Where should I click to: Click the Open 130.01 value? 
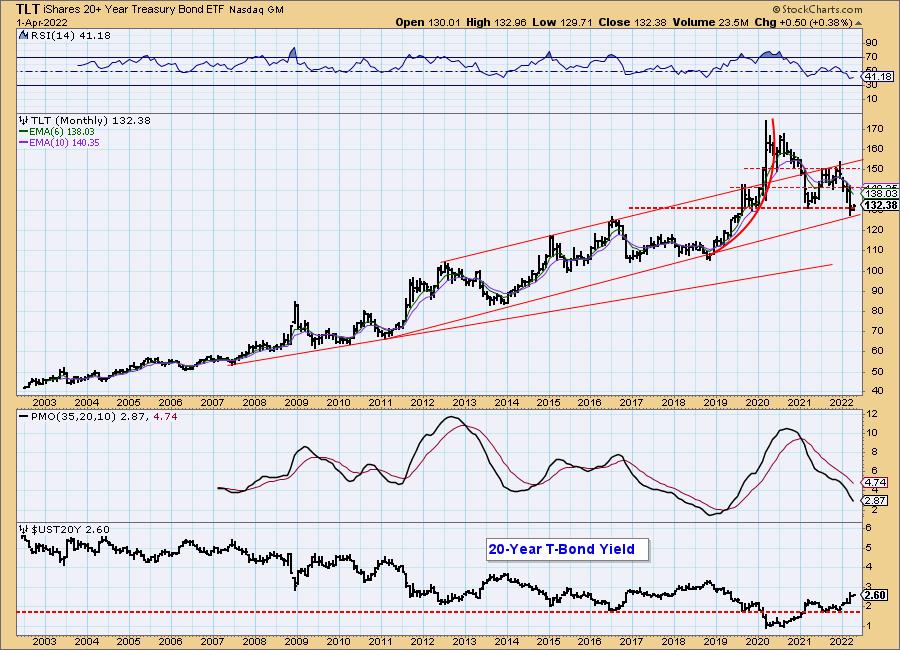pyautogui.click(x=428, y=22)
